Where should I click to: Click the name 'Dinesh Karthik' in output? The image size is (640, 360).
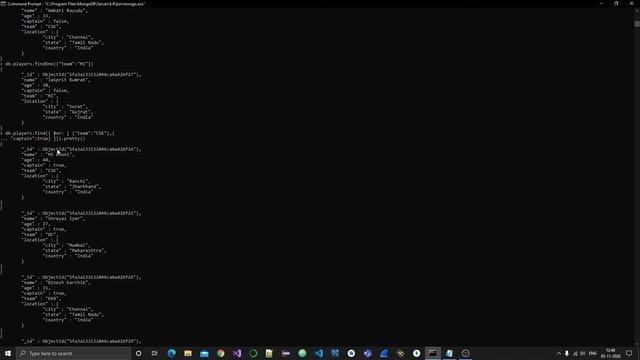tap(69, 282)
